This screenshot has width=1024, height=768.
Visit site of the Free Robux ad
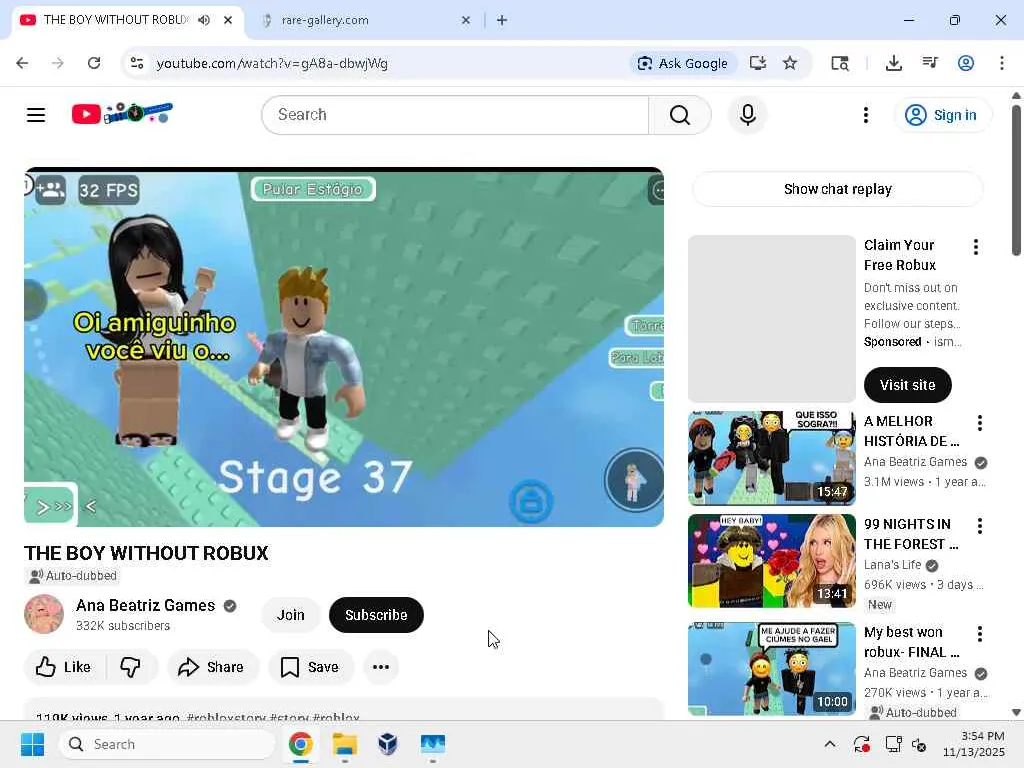[907, 385]
